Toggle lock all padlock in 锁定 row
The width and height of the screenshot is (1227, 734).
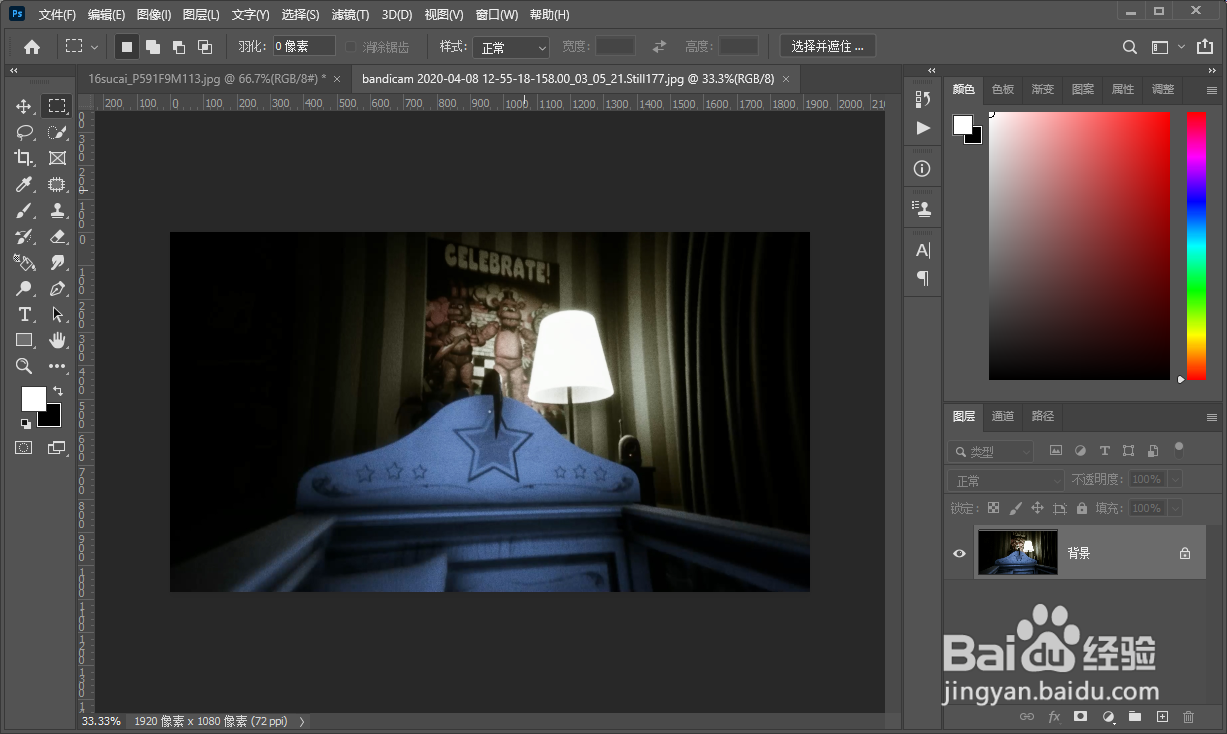tap(1082, 508)
